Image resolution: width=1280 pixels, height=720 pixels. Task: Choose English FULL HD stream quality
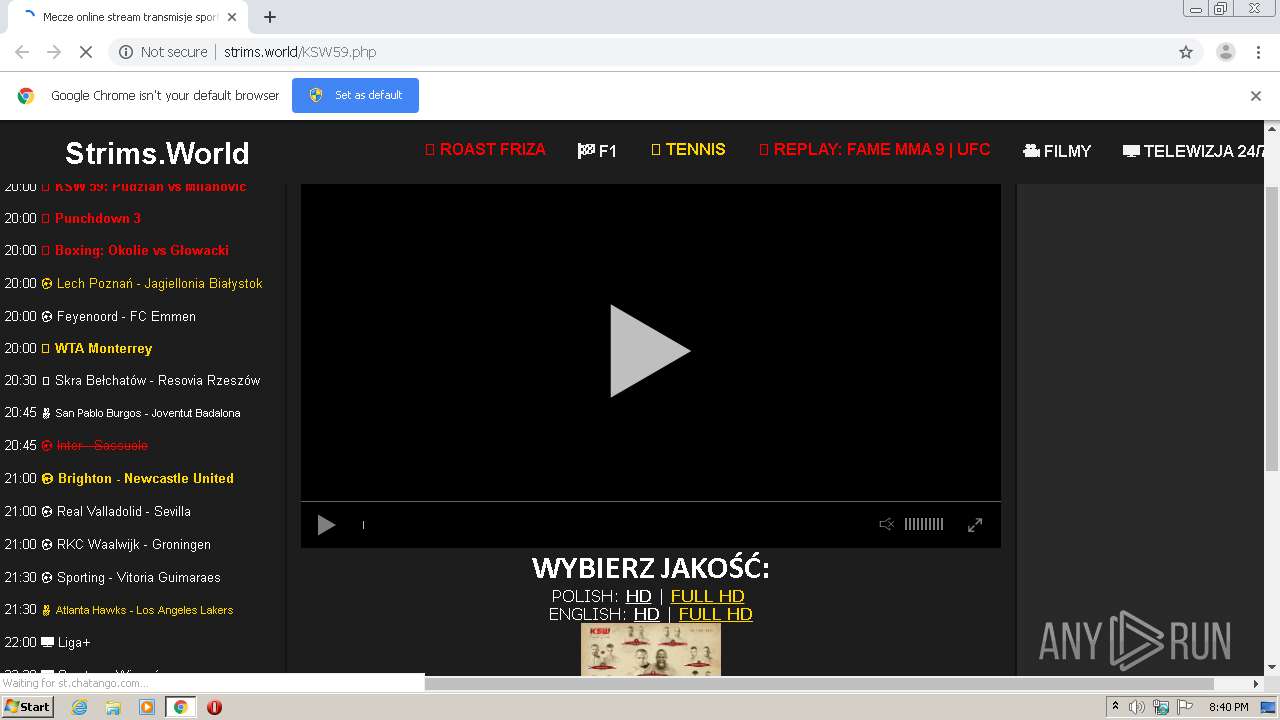click(x=715, y=614)
